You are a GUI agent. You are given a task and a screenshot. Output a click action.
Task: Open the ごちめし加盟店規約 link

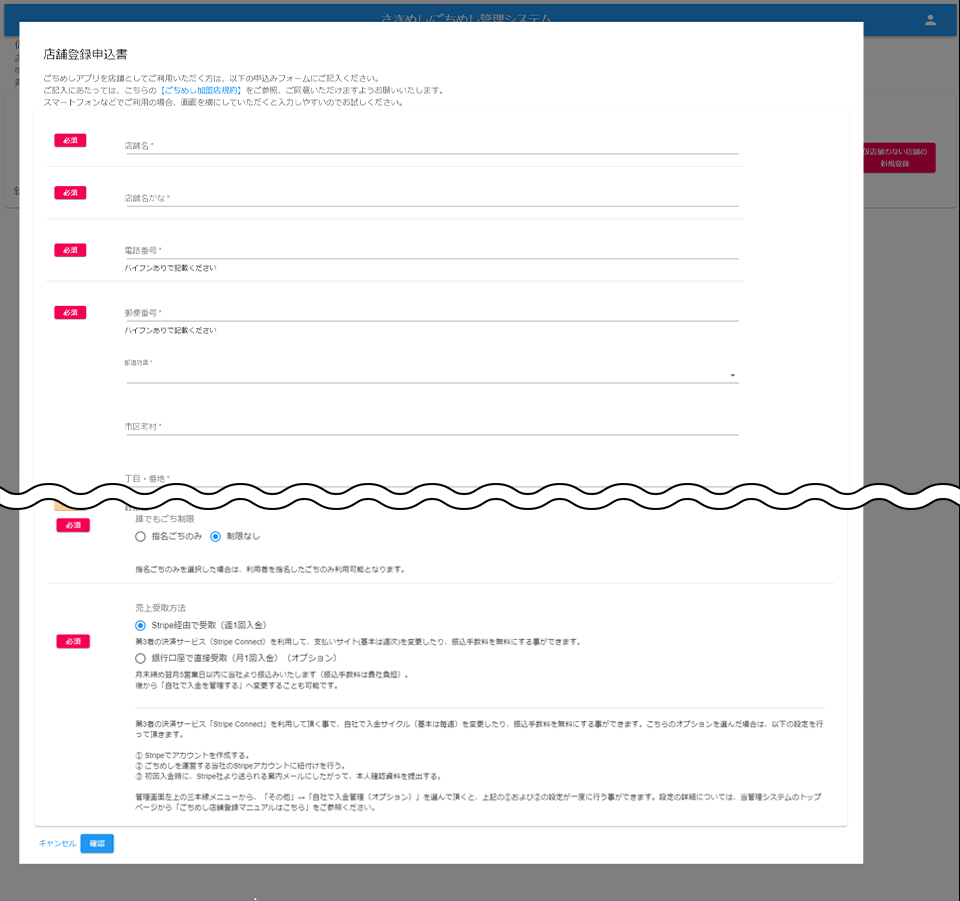click(201, 91)
